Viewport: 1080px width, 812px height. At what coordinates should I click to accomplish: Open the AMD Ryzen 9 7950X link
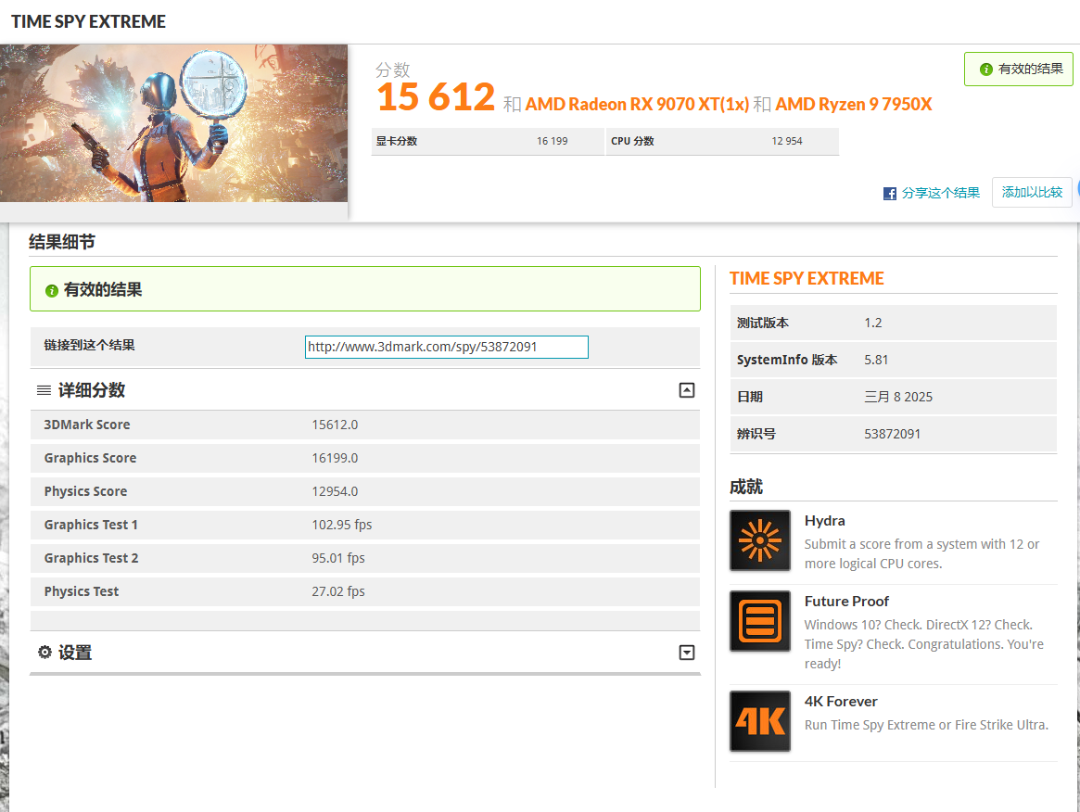[x=853, y=104]
